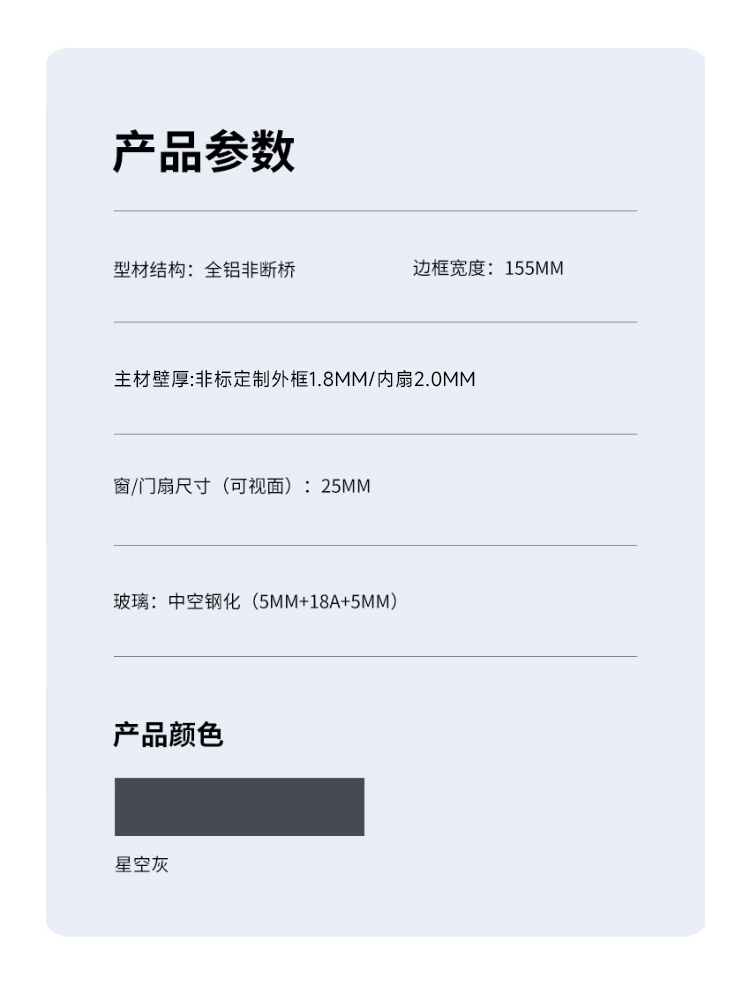The height and width of the screenshot is (989, 750).
Task: Click the 星空灰 color name label
Action: click(141, 865)
